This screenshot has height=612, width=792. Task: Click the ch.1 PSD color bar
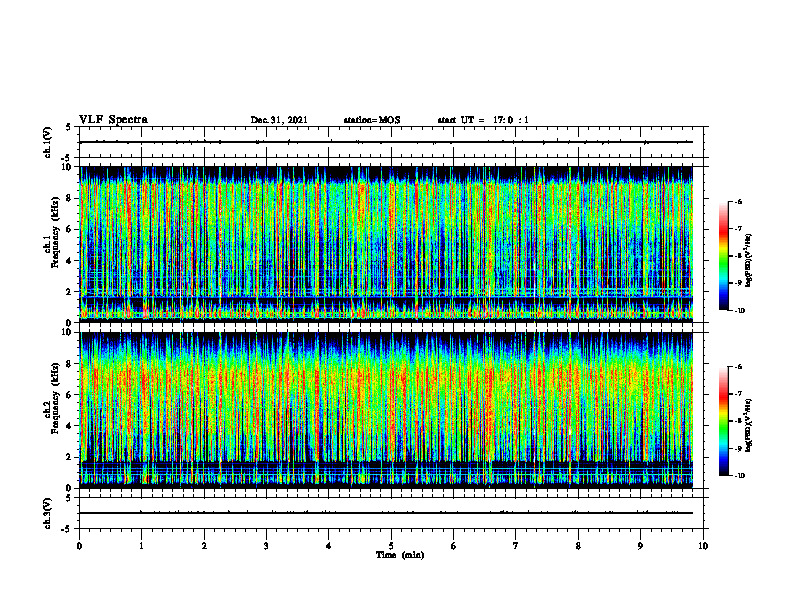point(723,256)
